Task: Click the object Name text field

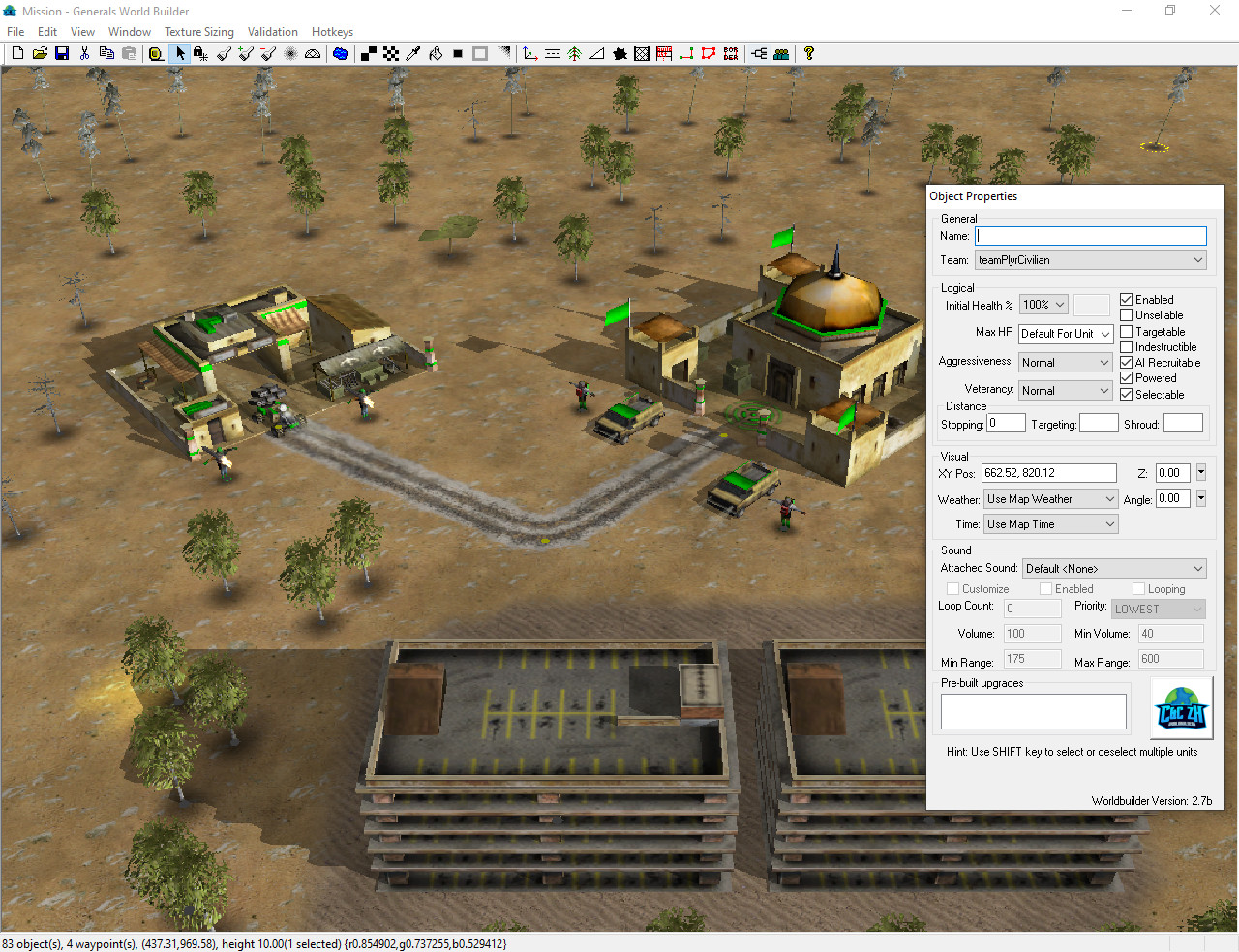Action: tap(1091, 236)
